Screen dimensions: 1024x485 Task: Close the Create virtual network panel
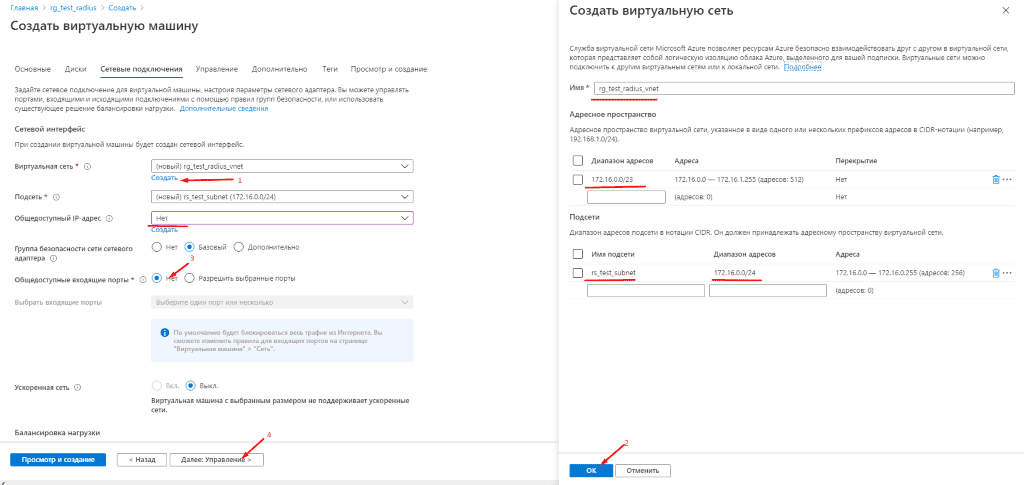(x=1005, y=10)
